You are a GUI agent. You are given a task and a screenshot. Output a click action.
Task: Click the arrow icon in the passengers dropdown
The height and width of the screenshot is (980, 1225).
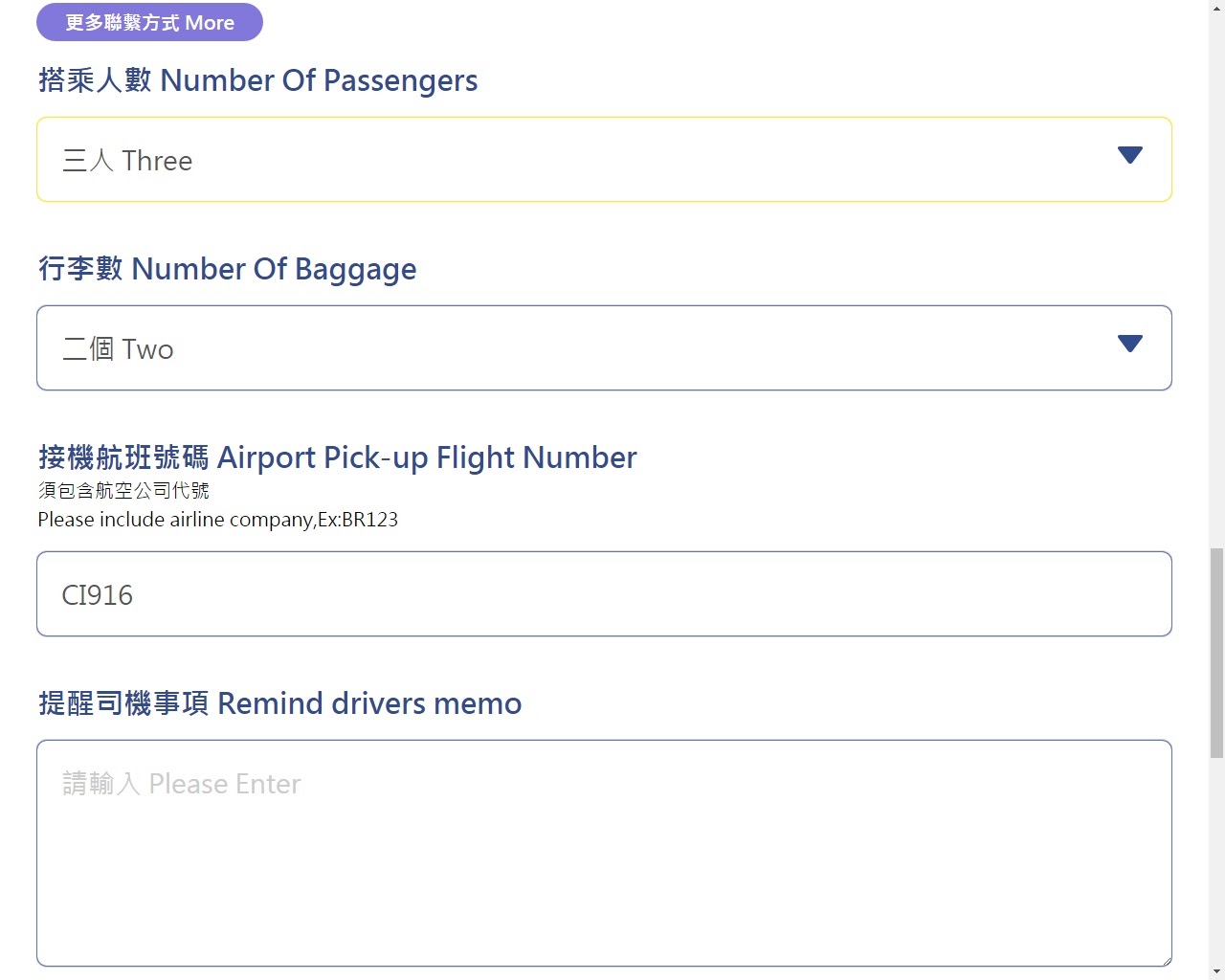point(1130,155)
